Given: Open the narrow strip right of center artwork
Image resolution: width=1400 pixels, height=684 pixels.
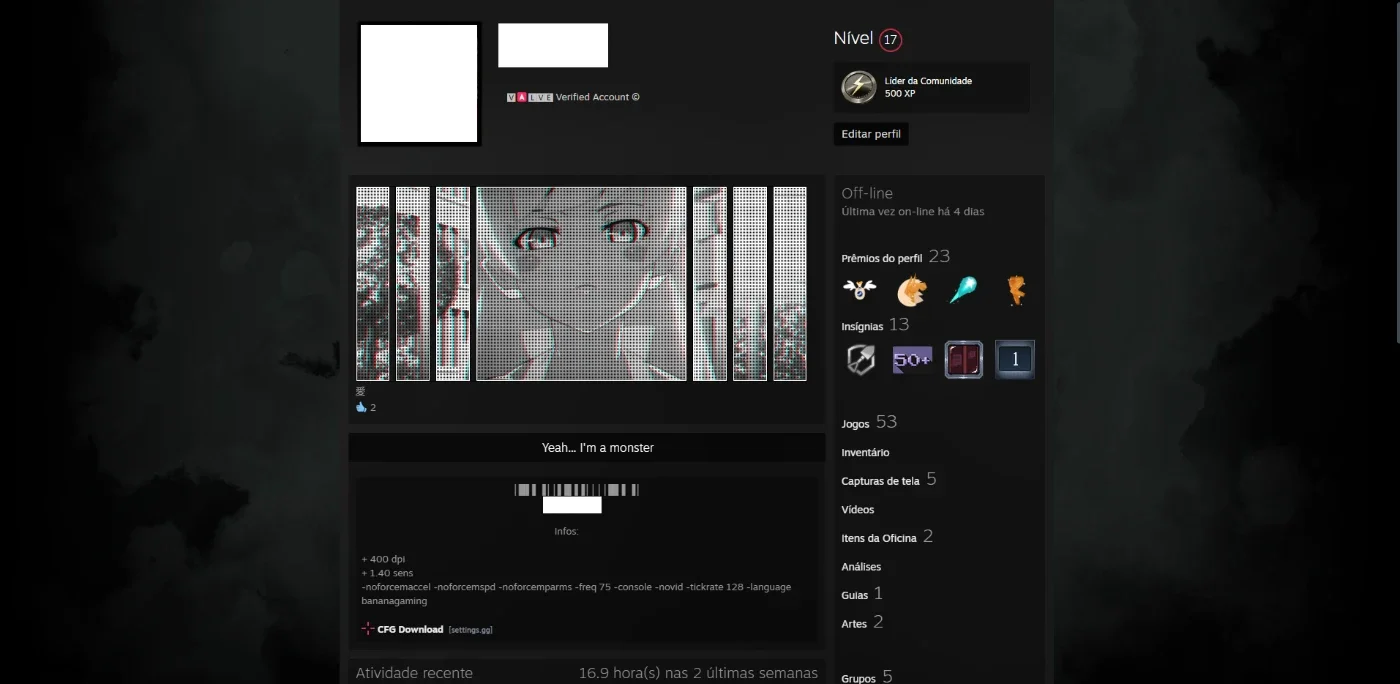Looking at the screenshot, I should (710, 283).
